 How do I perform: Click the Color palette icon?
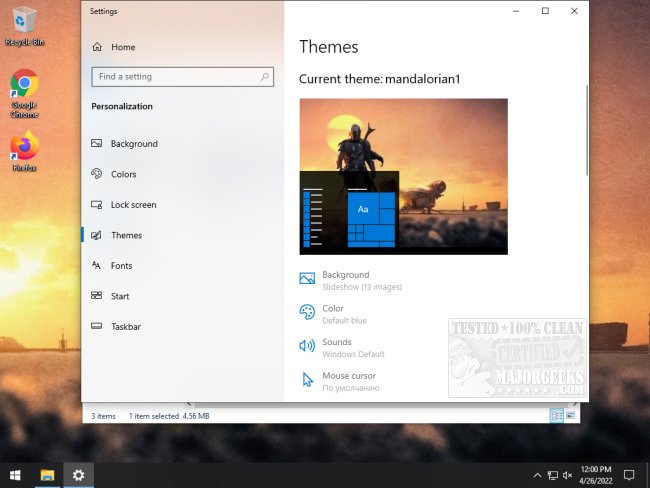[307, 312]
